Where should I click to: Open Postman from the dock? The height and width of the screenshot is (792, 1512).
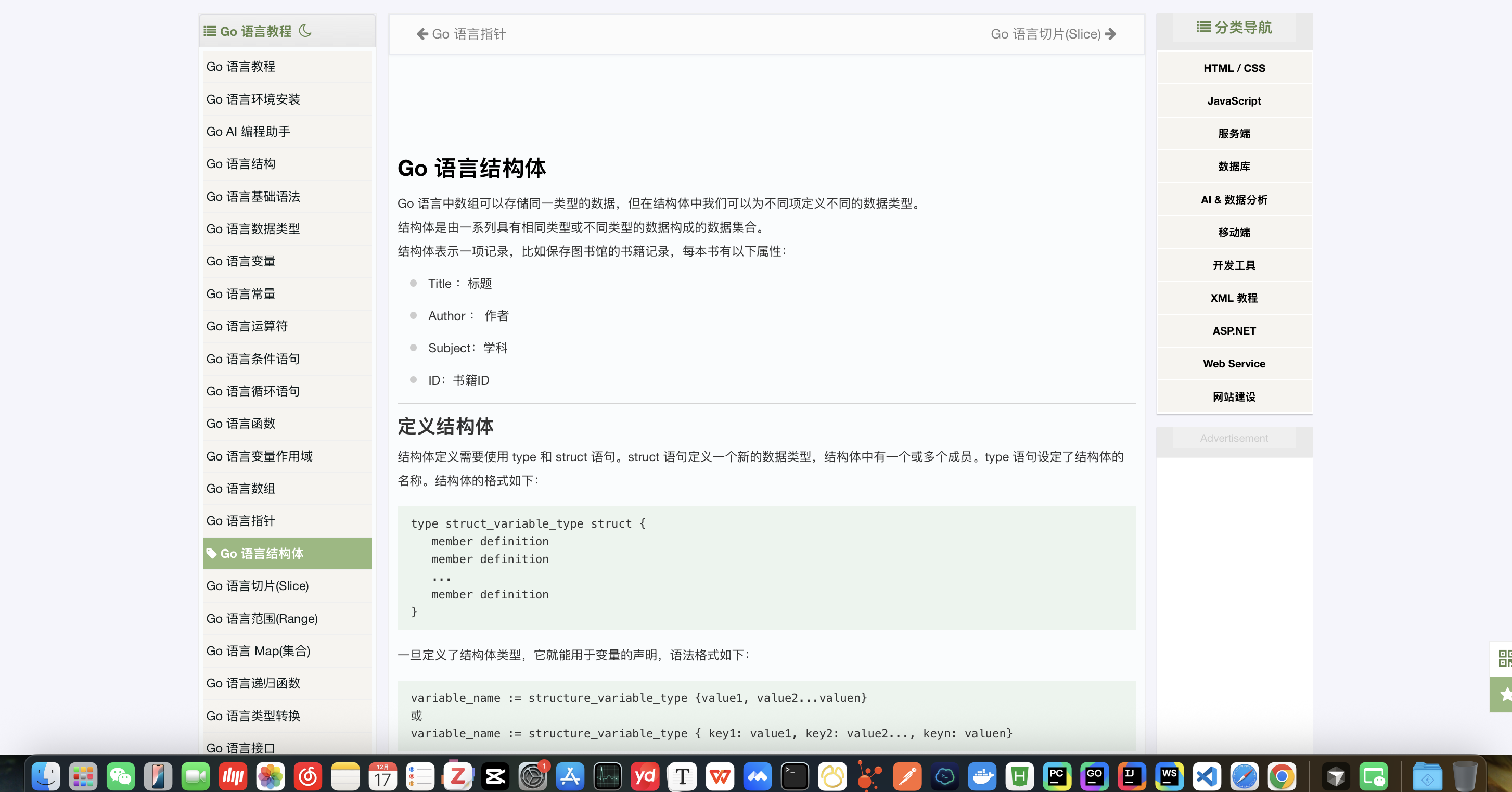(907, 777)
